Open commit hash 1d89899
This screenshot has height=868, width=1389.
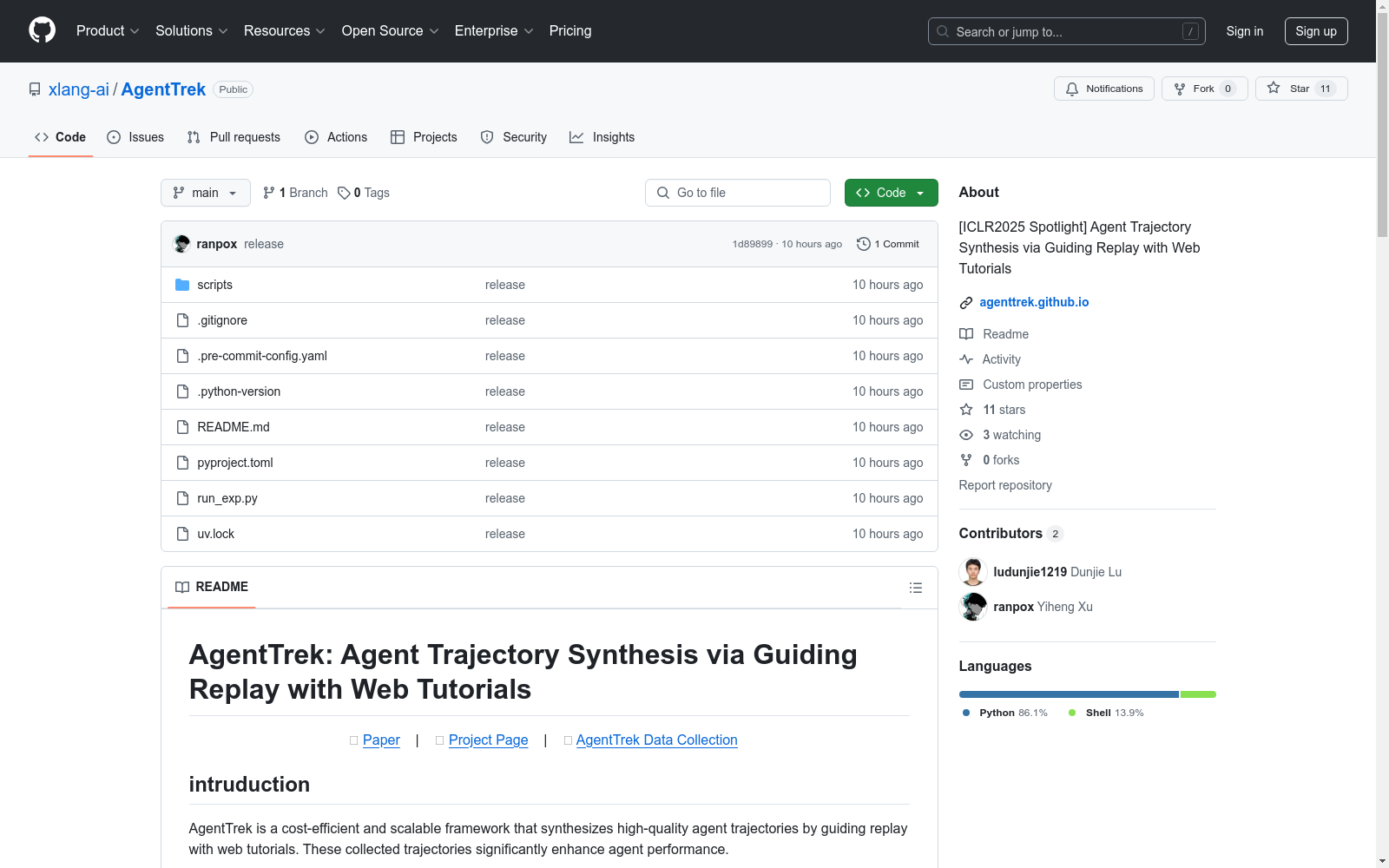click(x=752, y=244)
